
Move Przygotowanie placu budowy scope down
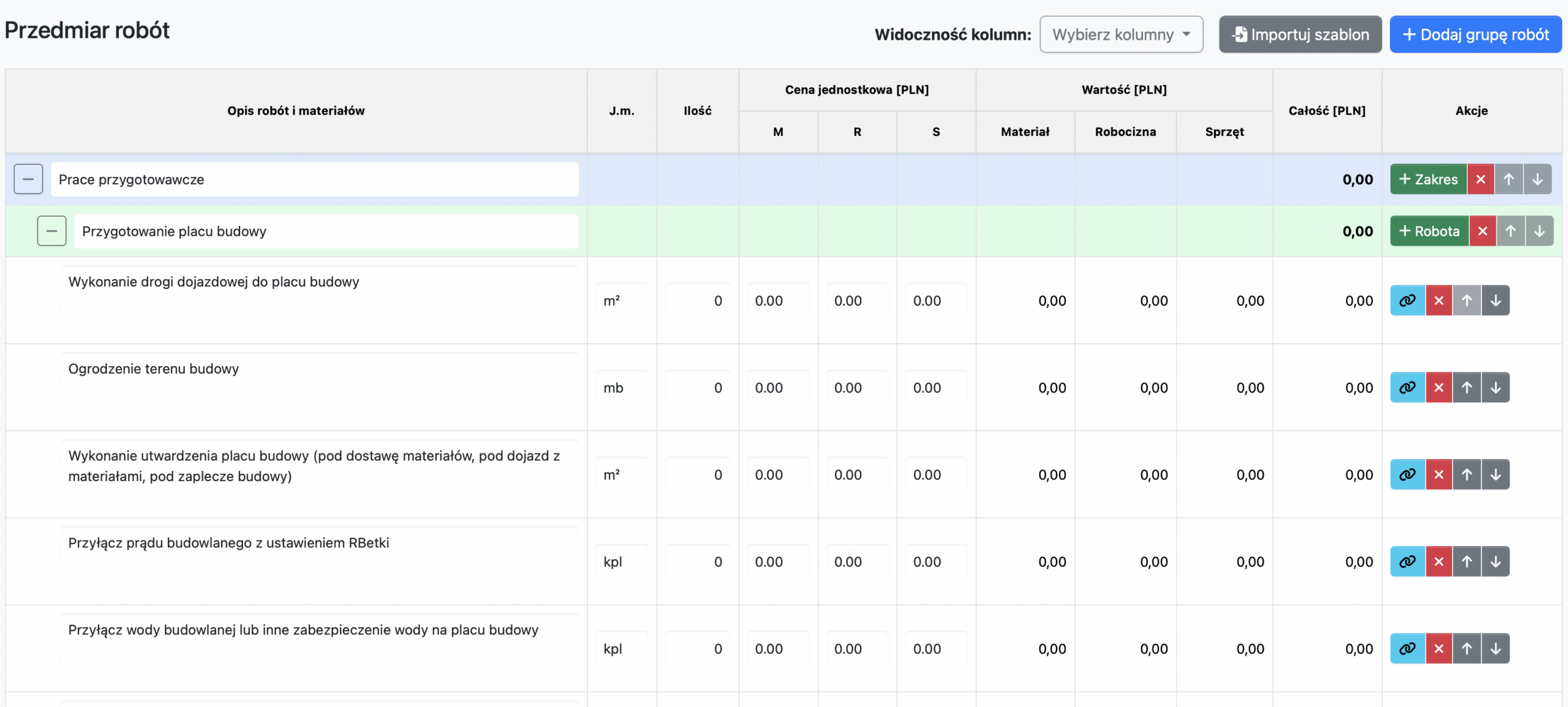1539,231
